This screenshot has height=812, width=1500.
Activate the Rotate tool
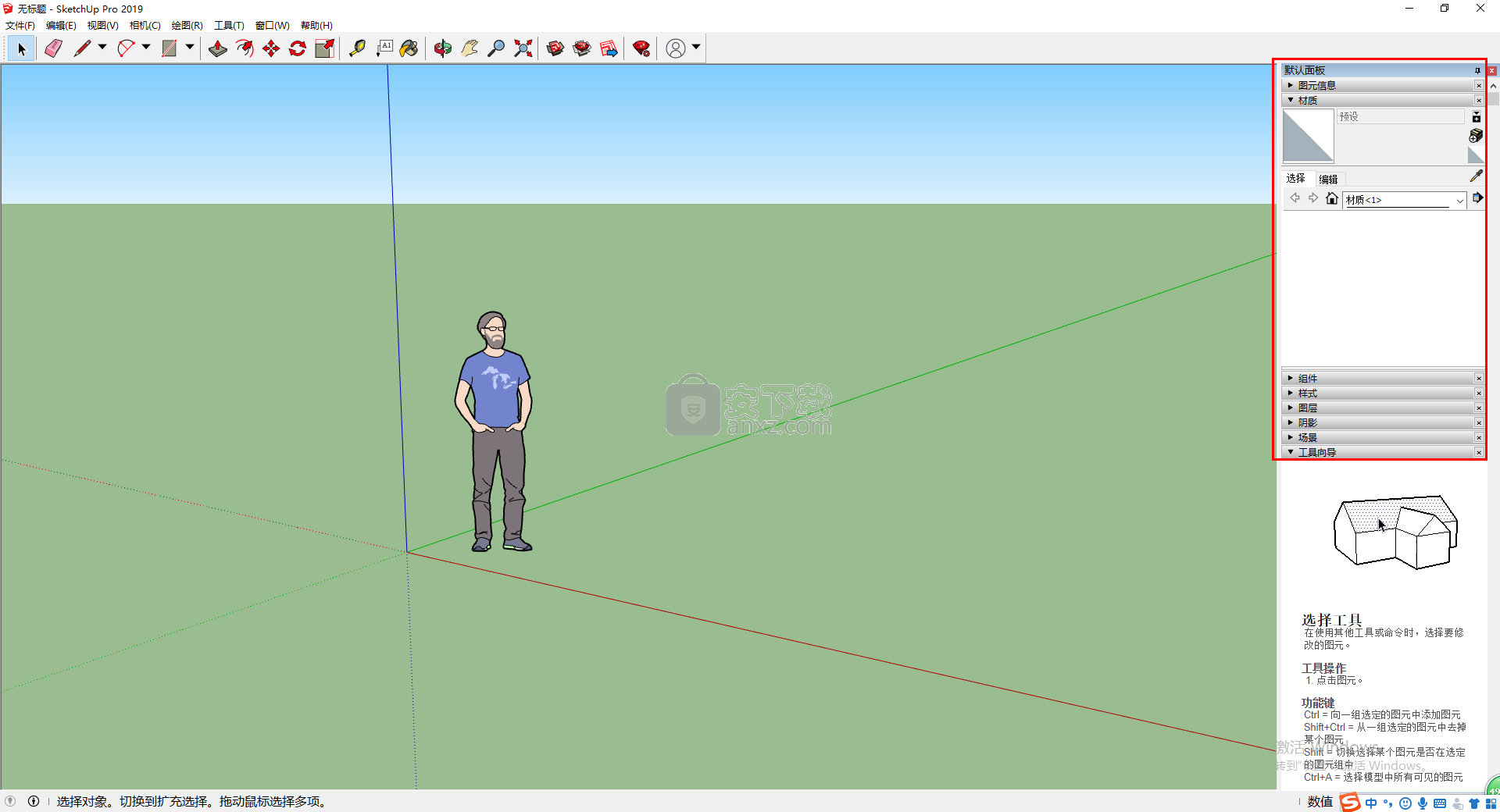298,48
